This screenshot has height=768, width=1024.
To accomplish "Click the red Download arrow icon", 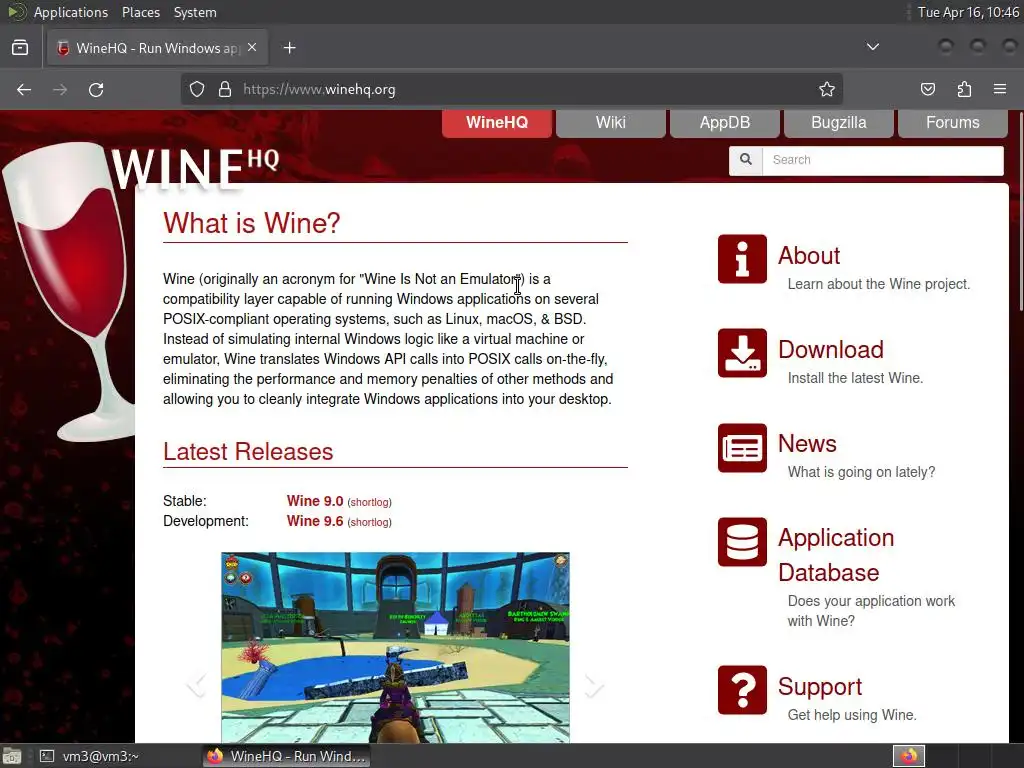I will (742, 353).
